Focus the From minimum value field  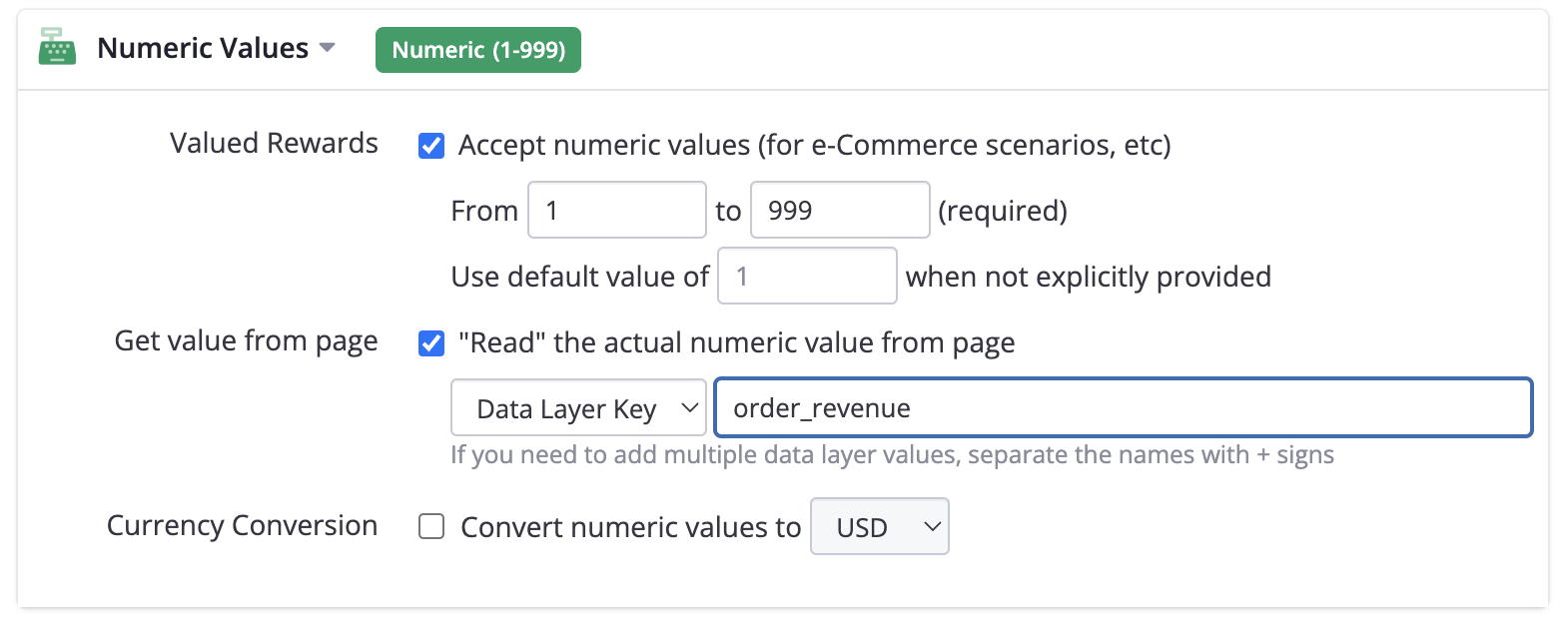pos(616,210)
